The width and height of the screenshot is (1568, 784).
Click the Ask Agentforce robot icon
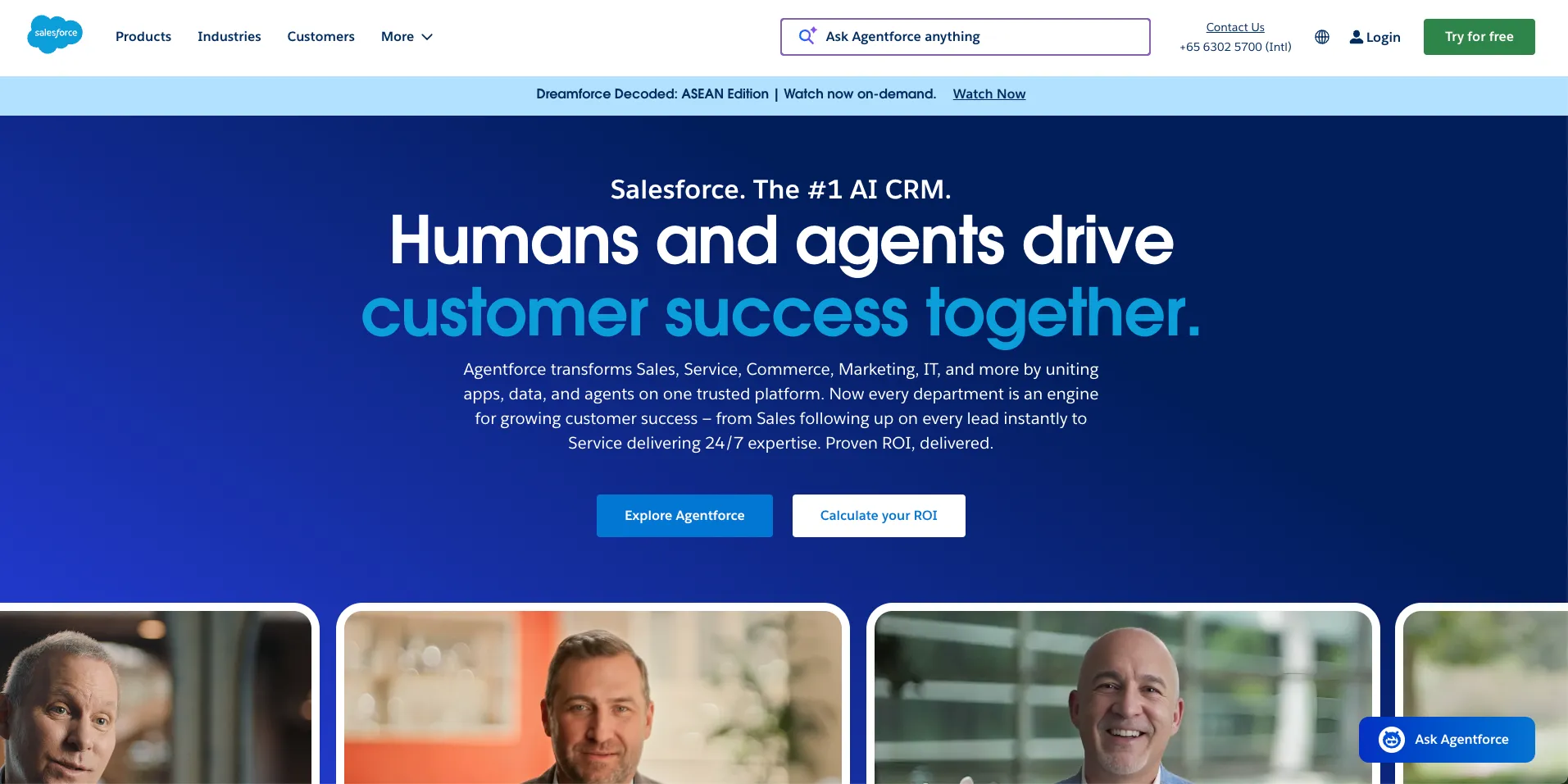tap(1392, 740)
